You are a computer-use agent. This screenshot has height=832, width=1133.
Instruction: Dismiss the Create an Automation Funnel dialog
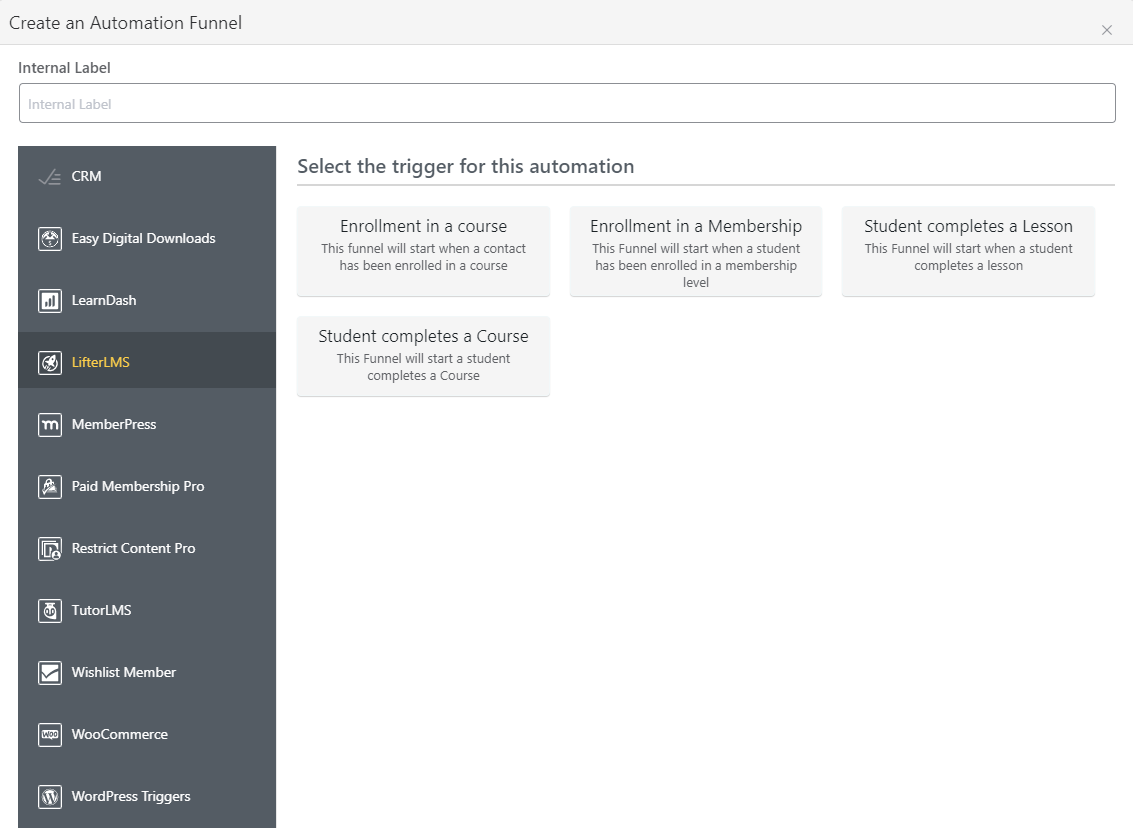click(x=1107, y=29)
